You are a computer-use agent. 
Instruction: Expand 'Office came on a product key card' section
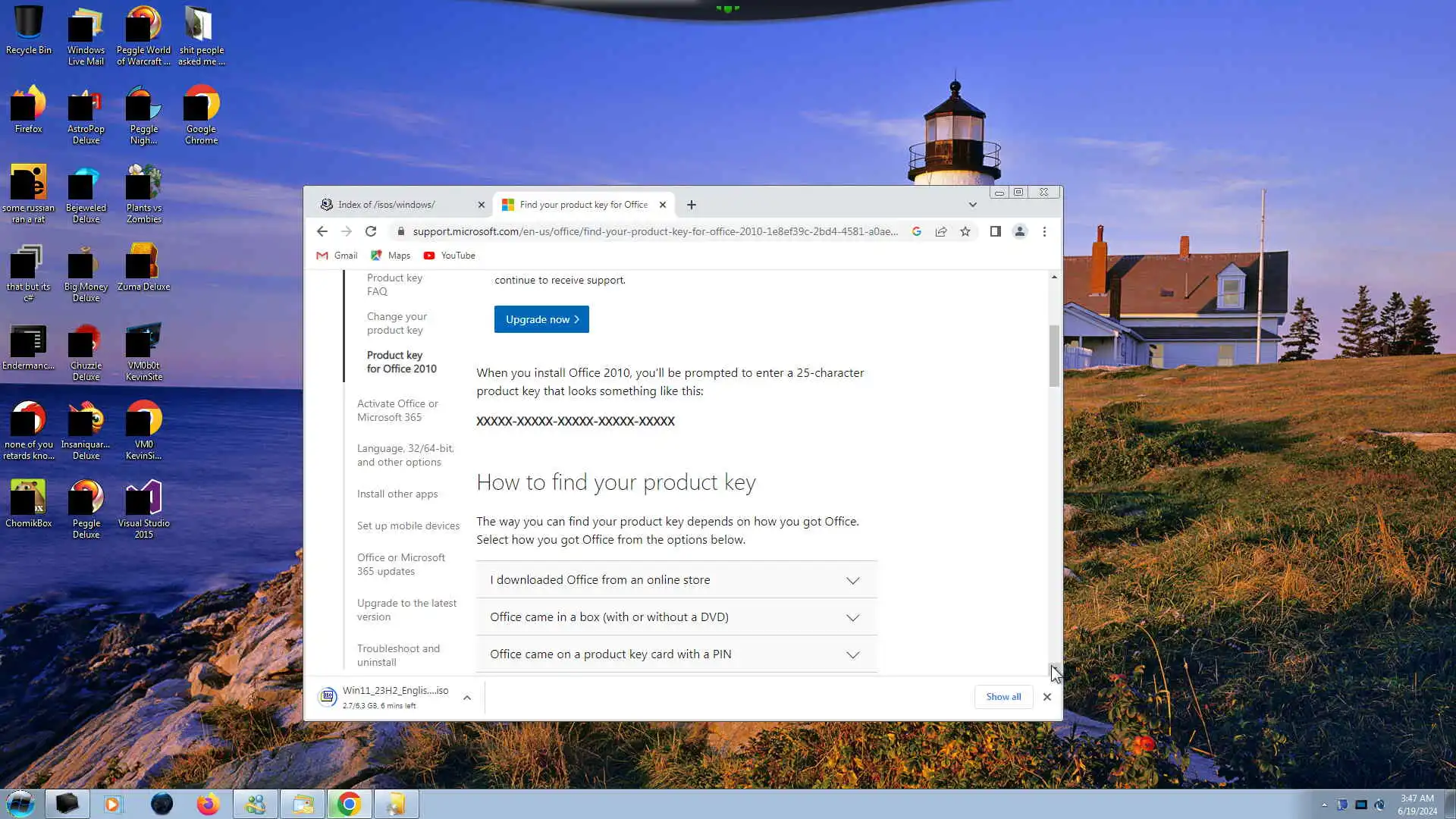(x=676, y=654)
